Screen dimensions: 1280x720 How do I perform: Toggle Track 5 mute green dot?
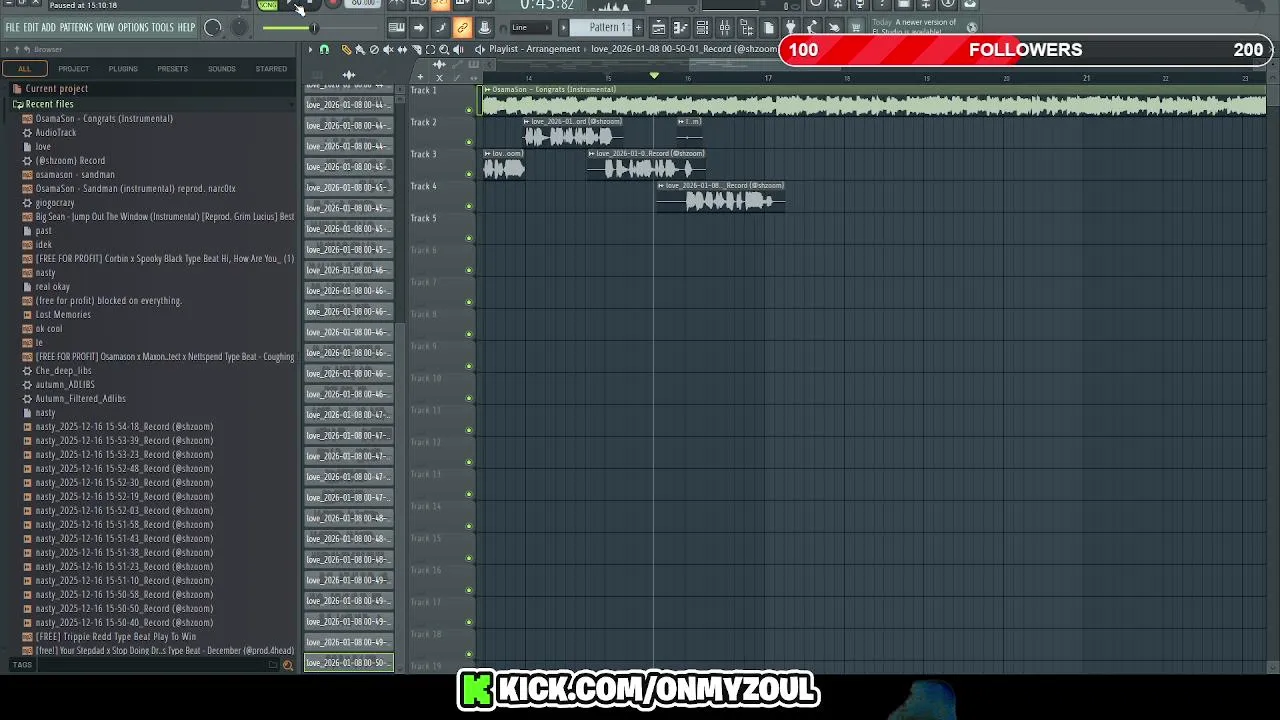click(469, 238)
